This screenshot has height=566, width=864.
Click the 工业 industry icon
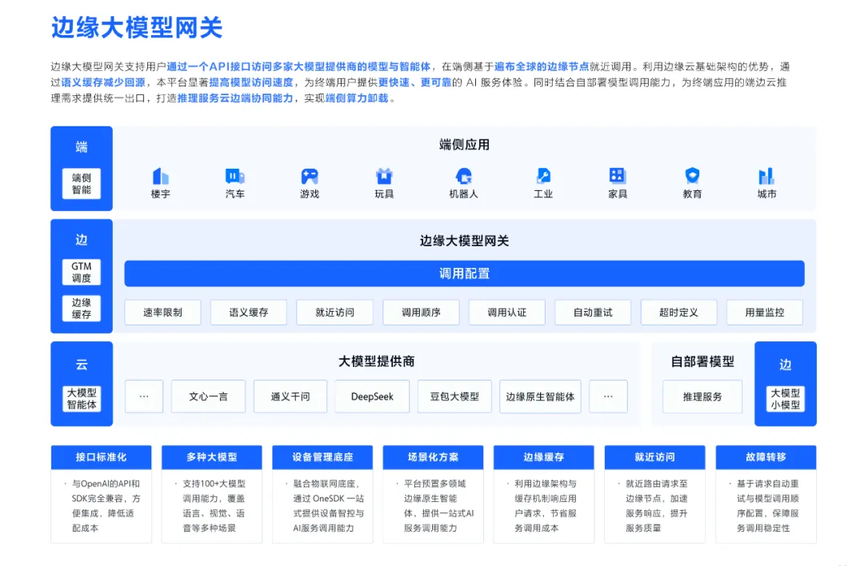543,176
